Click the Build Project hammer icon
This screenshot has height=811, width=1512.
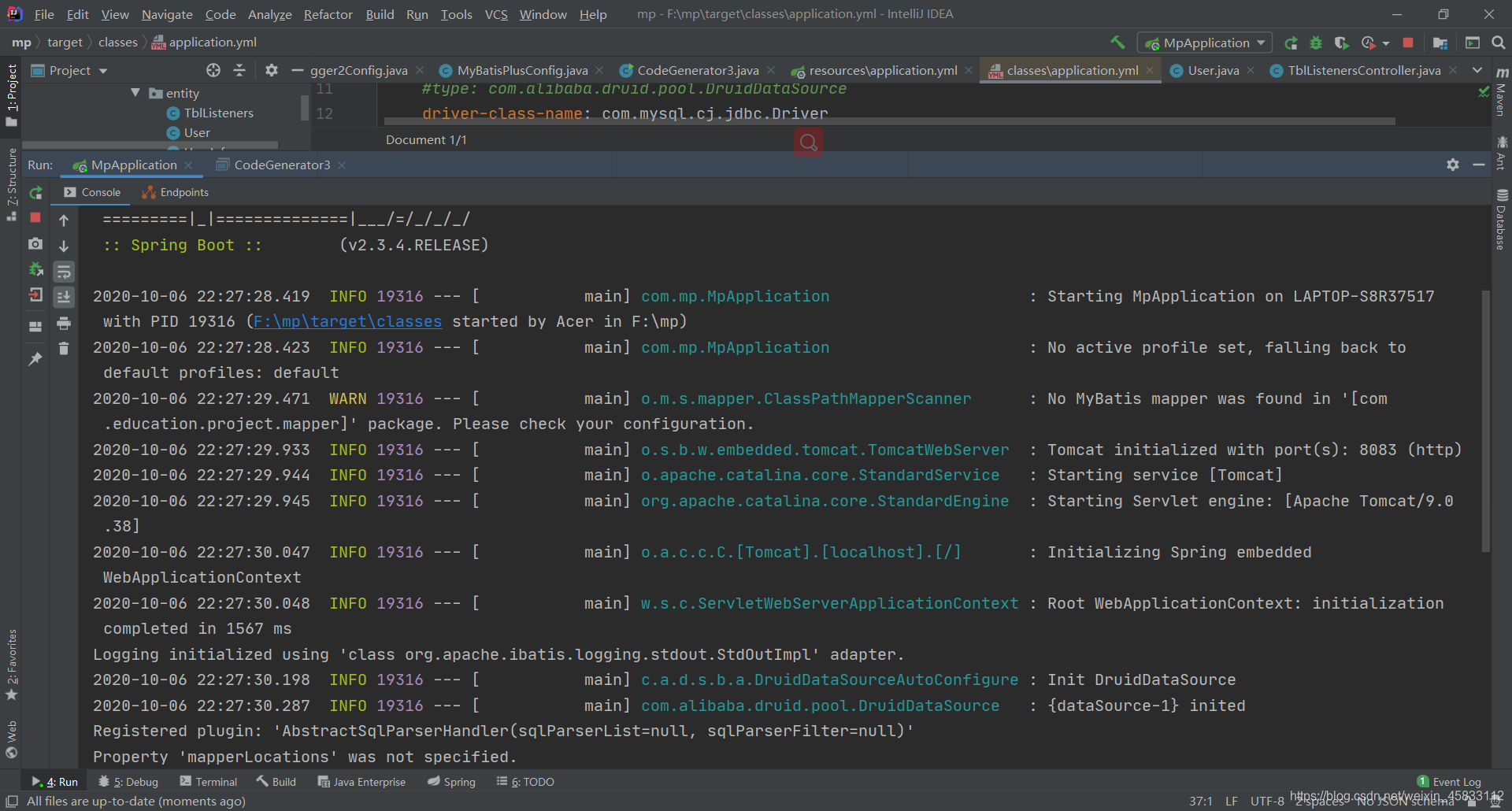(x=1117, y=43)
